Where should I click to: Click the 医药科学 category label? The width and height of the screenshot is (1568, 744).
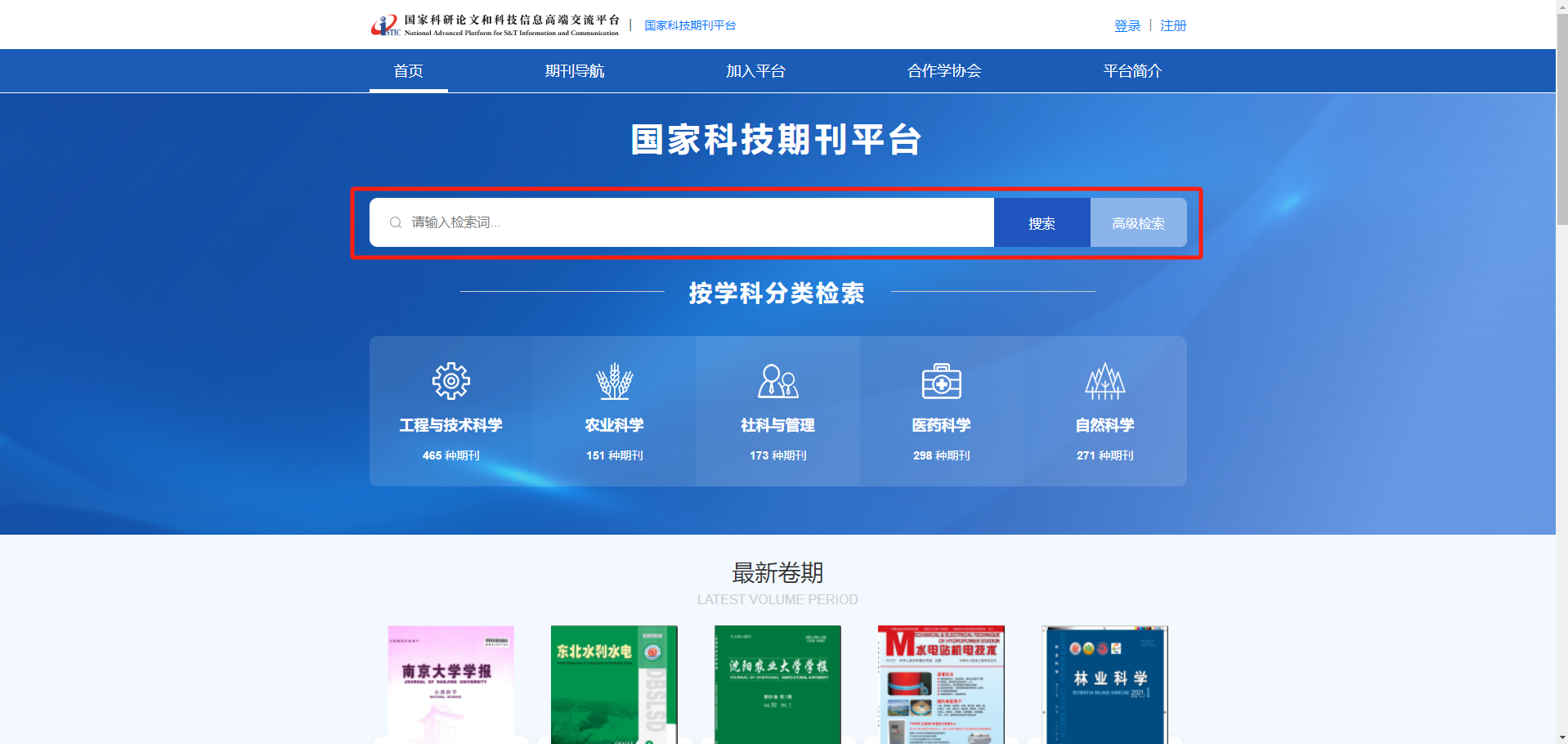pyautogui.click(x=942, y=425)
